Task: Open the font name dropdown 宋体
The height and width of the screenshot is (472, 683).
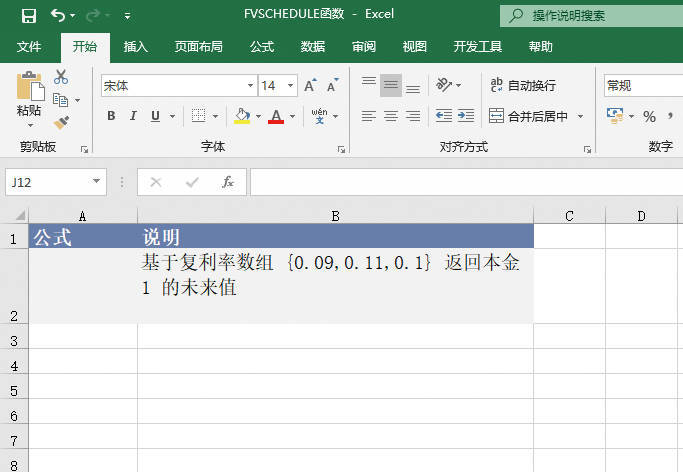Action: point(249,86)
